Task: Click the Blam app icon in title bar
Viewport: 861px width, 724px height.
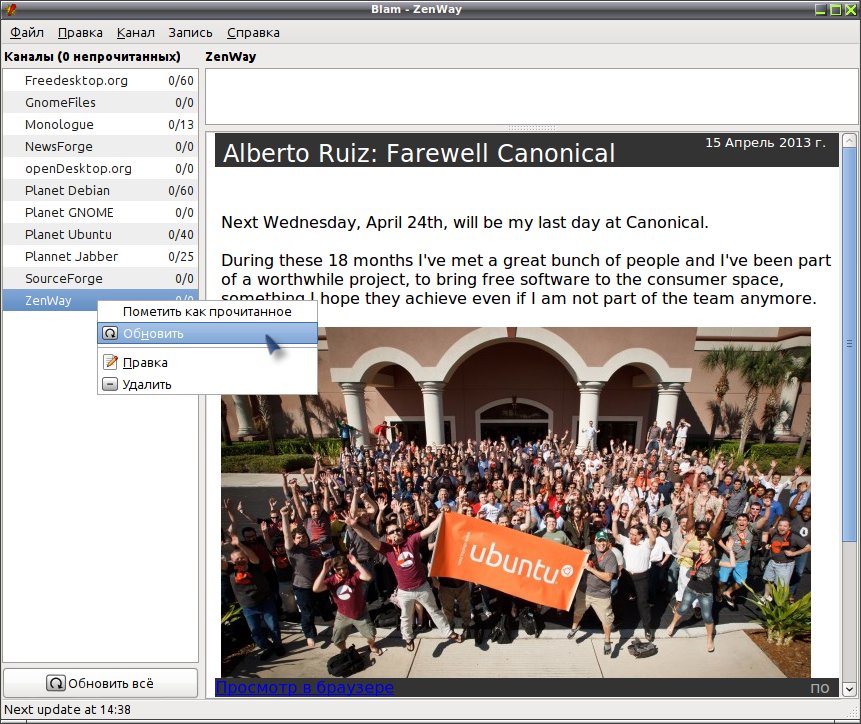Action: [9, 9]
